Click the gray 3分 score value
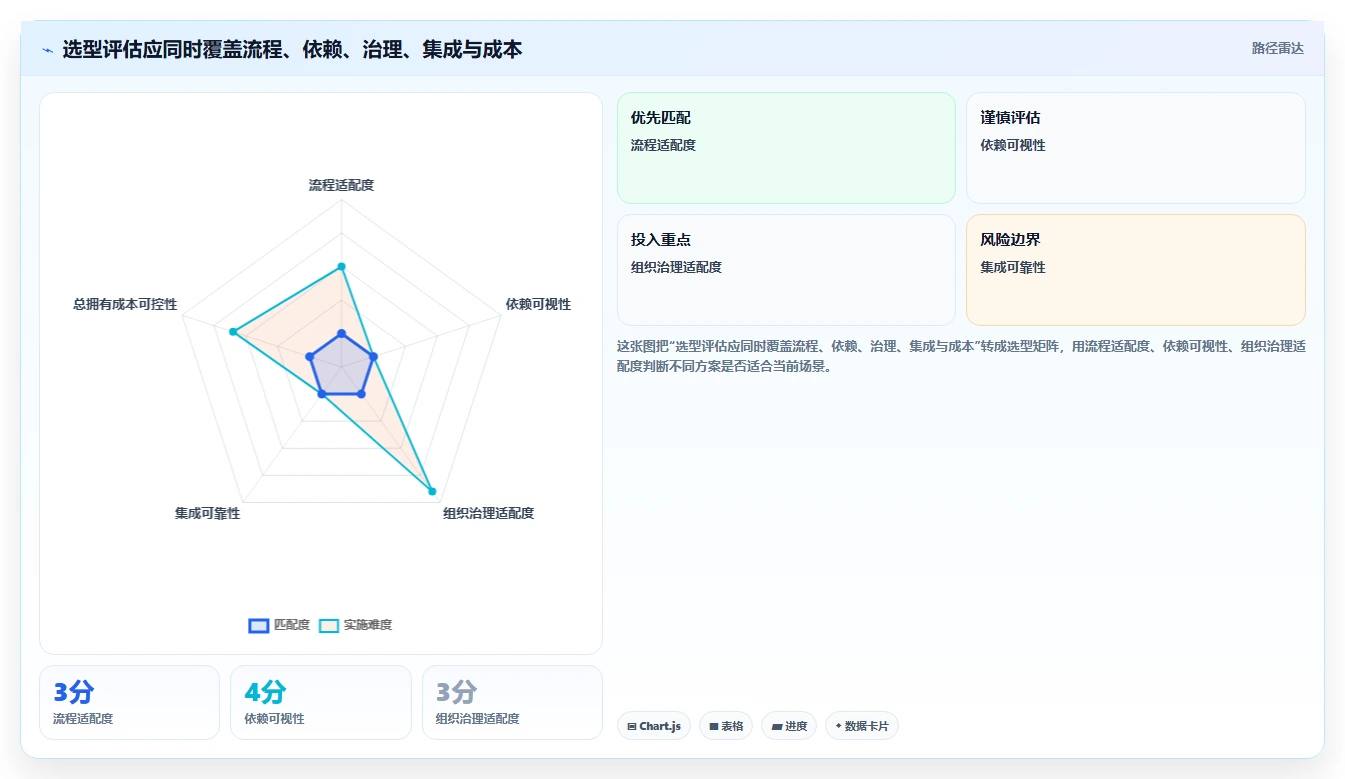Viewport: 1345px width, 779px height. tap(457, 692)
